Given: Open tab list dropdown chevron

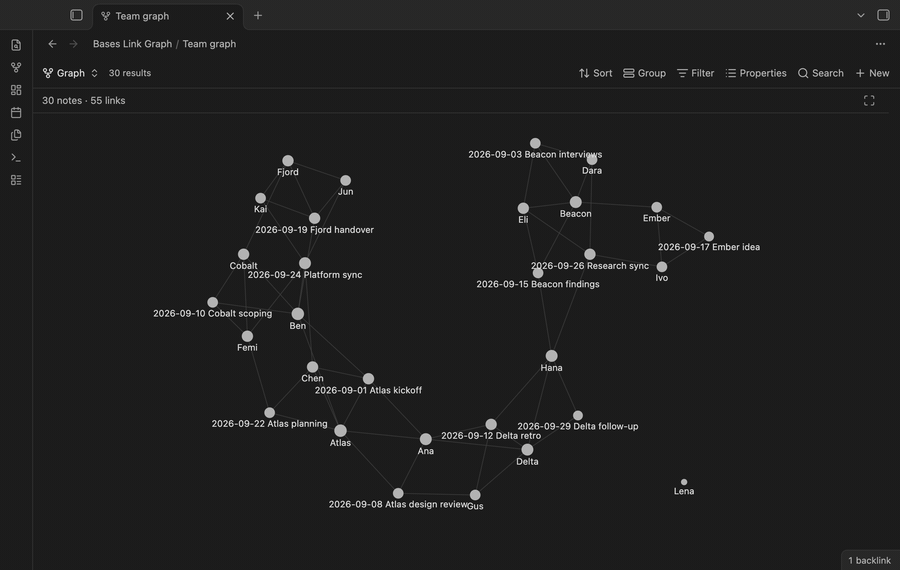Looking at the screenshot, I should click(860, 15).
